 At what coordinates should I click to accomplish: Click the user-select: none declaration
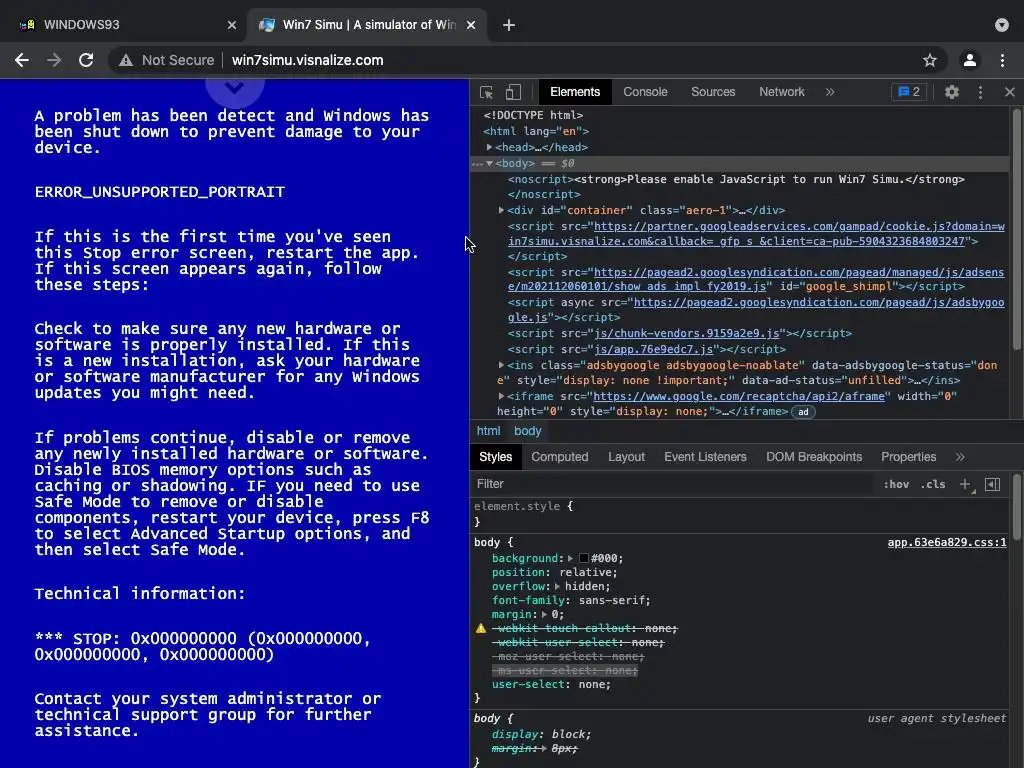point(551,684)
